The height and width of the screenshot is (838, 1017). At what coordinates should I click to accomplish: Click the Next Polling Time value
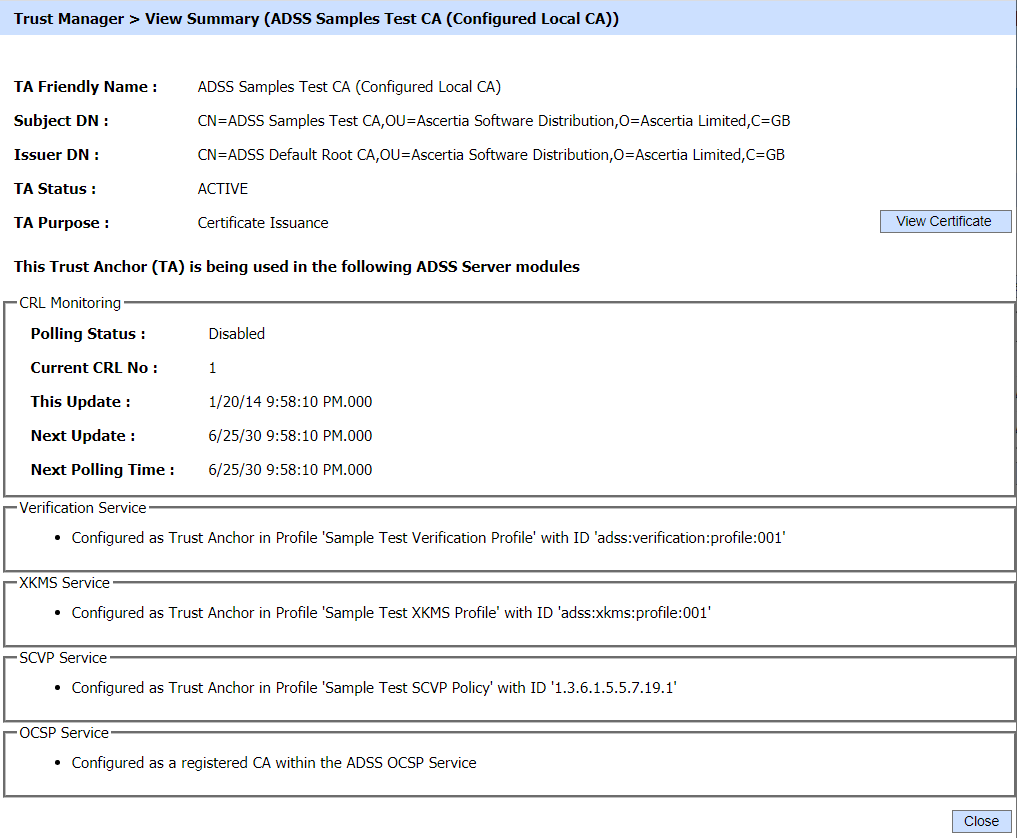[290, 470]
